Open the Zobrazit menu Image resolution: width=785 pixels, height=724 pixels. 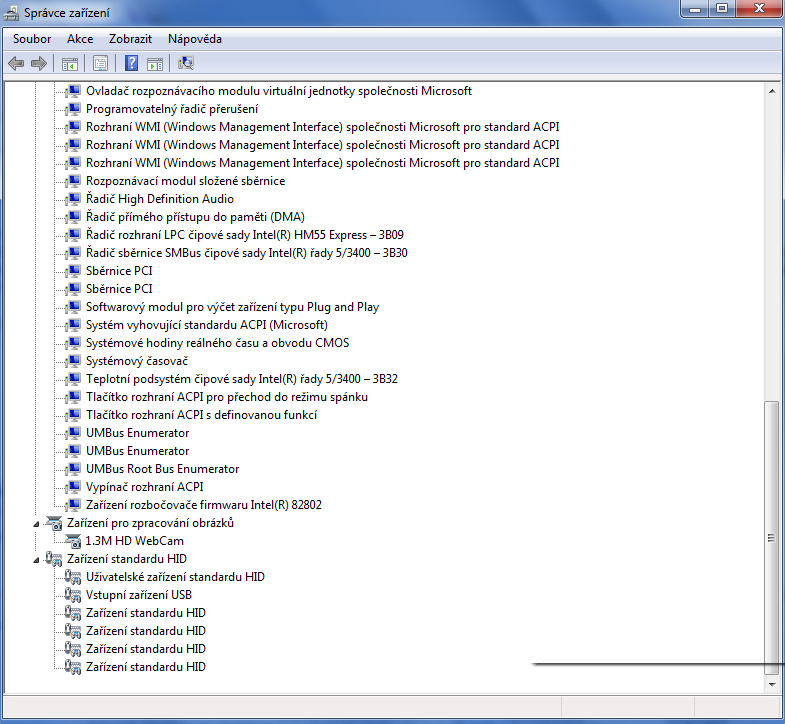pos(130,39)
